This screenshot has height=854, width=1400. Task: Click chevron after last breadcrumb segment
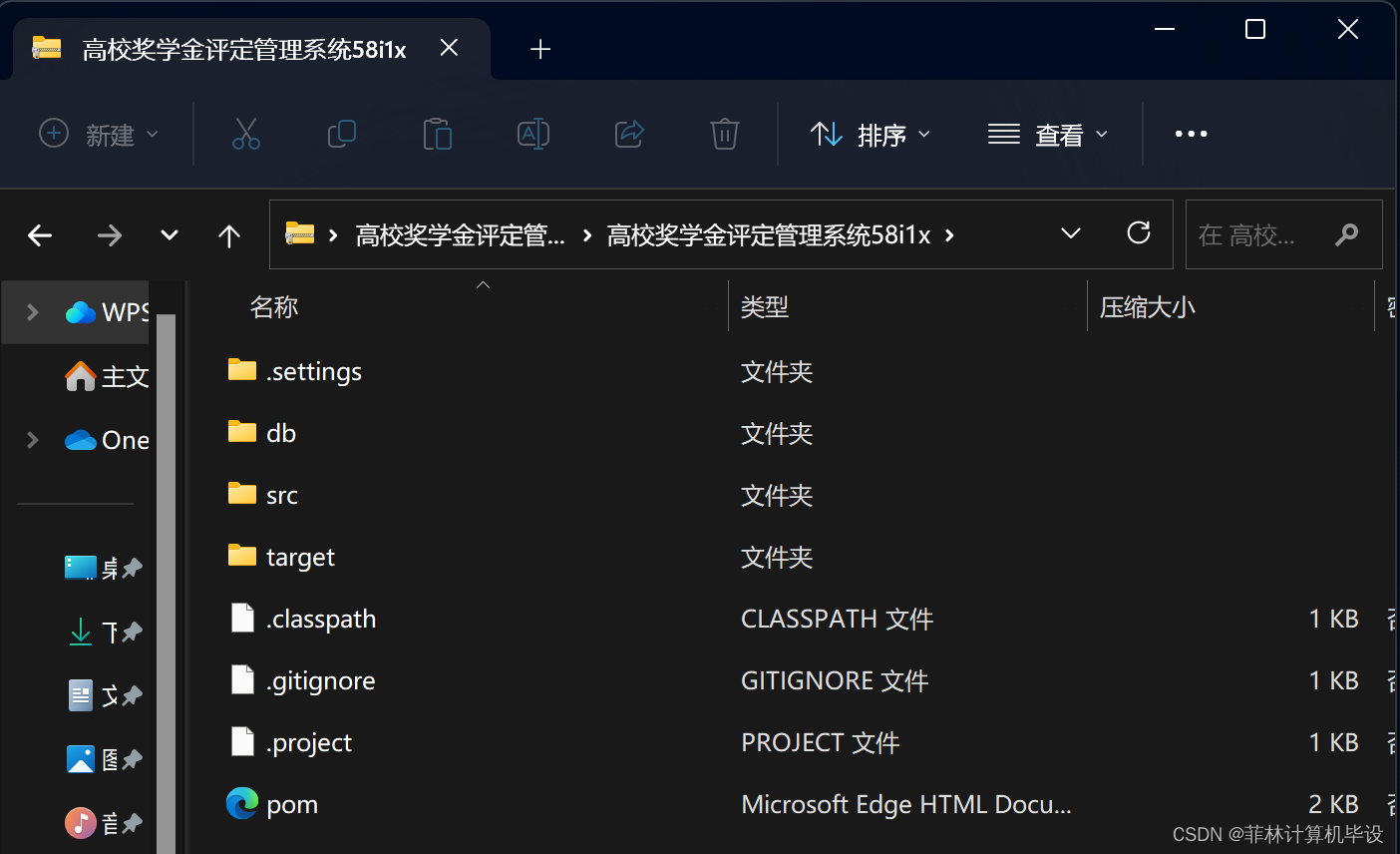point(949,235)
